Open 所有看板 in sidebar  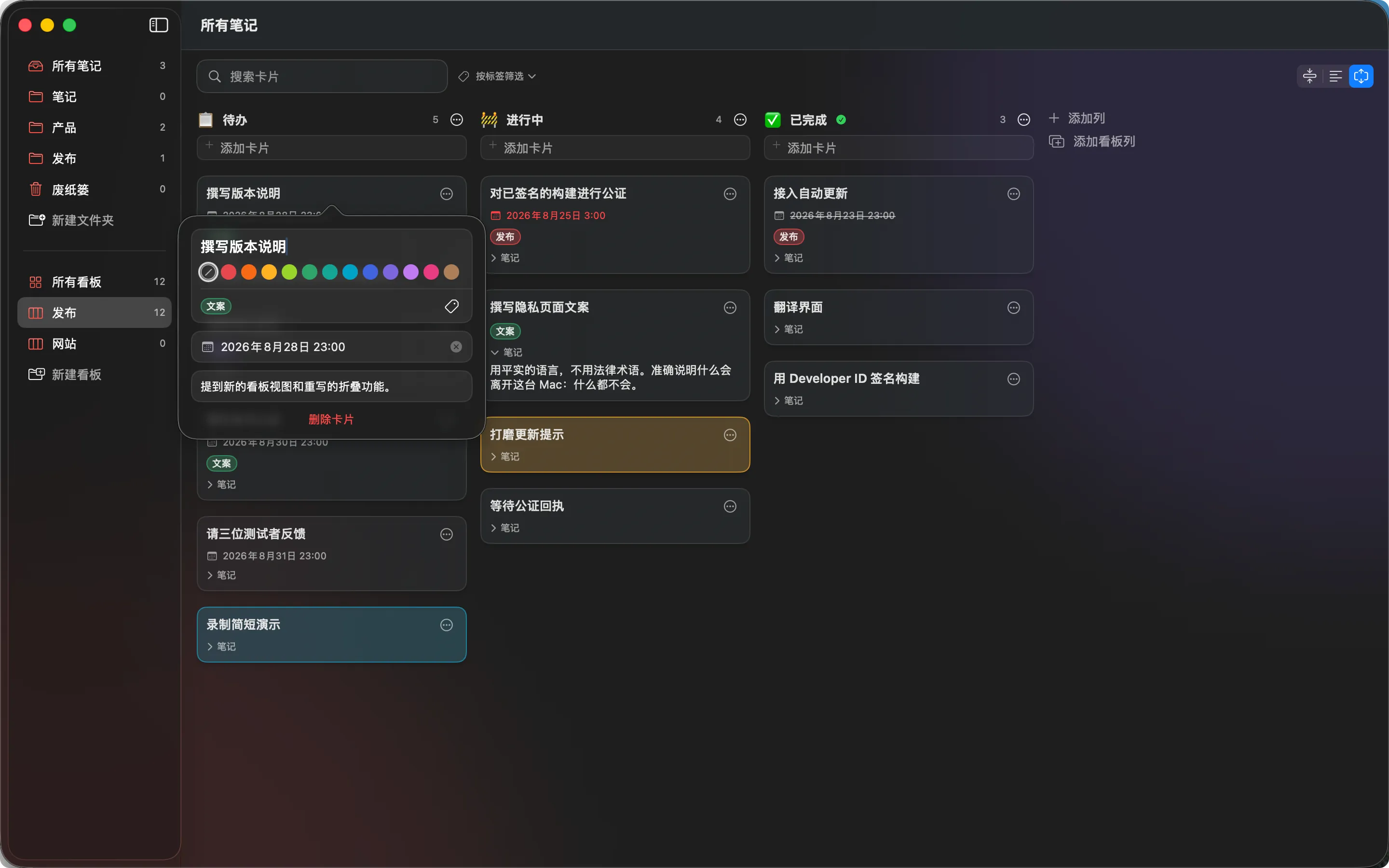click(x=95, y=282)
